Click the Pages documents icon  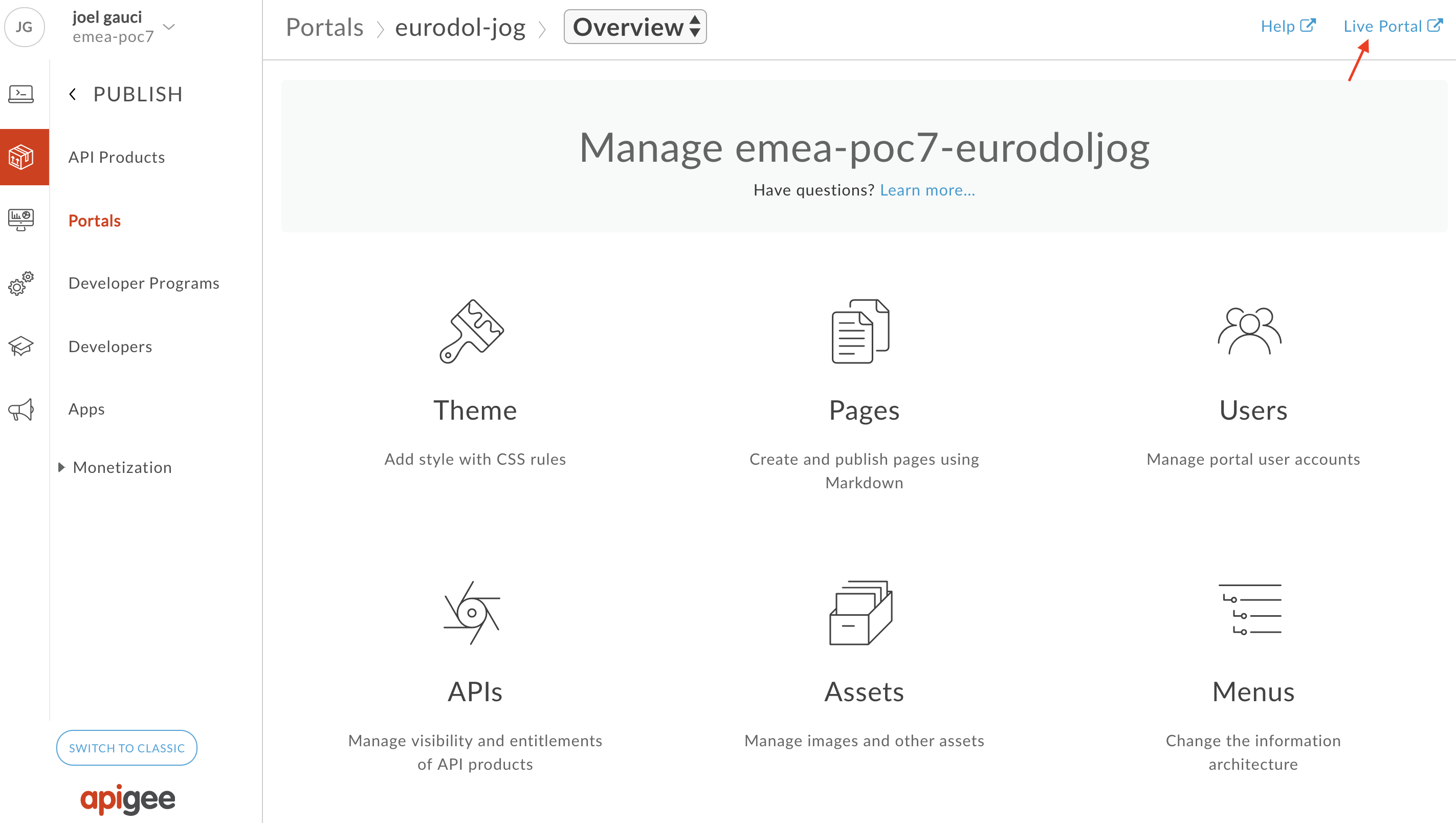point(861,332)
